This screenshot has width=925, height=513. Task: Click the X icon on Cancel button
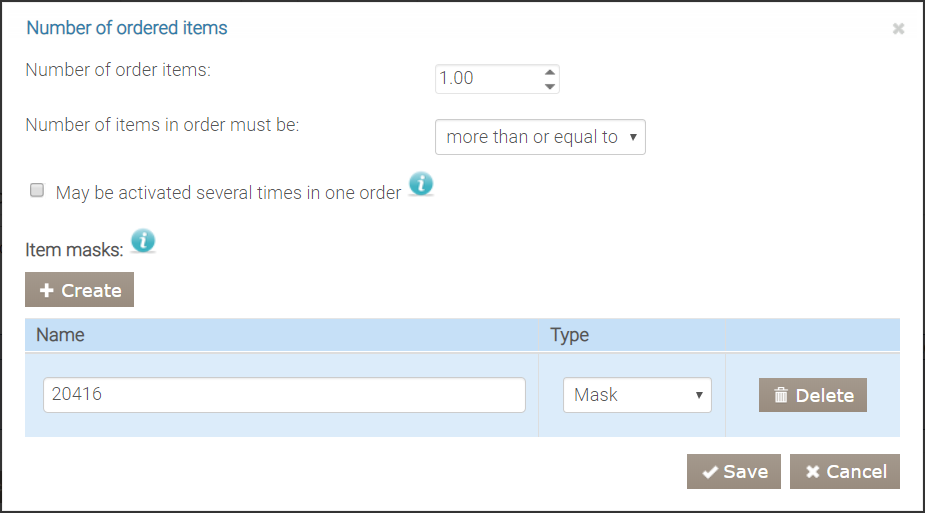pyautogui.click(x=813, y=472)
